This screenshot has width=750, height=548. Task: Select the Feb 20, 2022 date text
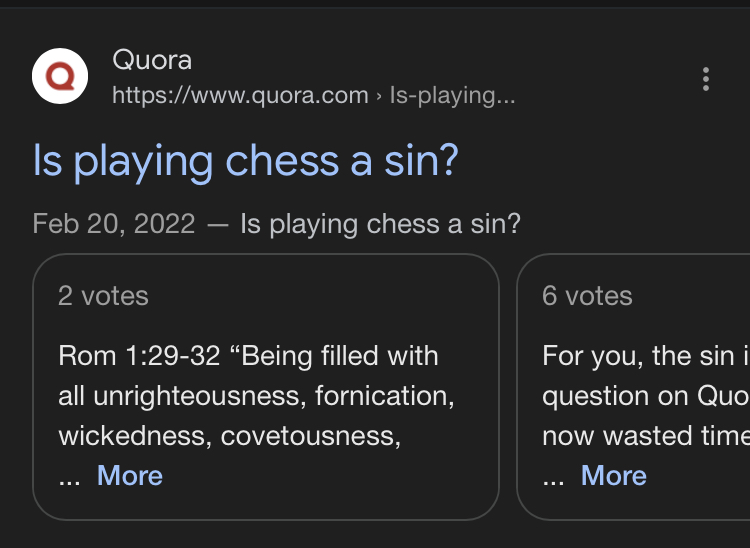[114, 223]
